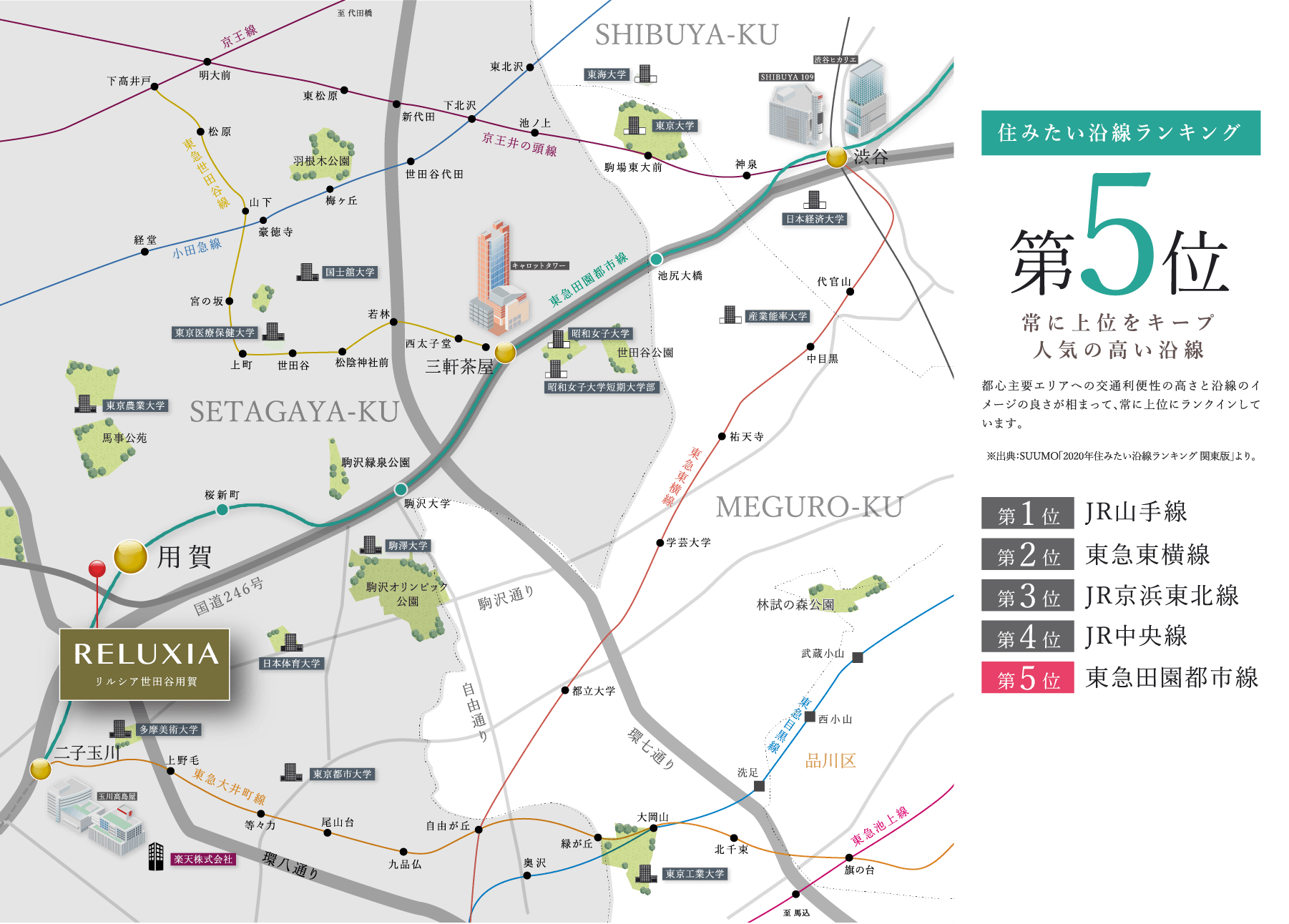1289x924 pixels.
Task: Click the 玉川高島屋 building illustration
Action: tap(97, 817)
